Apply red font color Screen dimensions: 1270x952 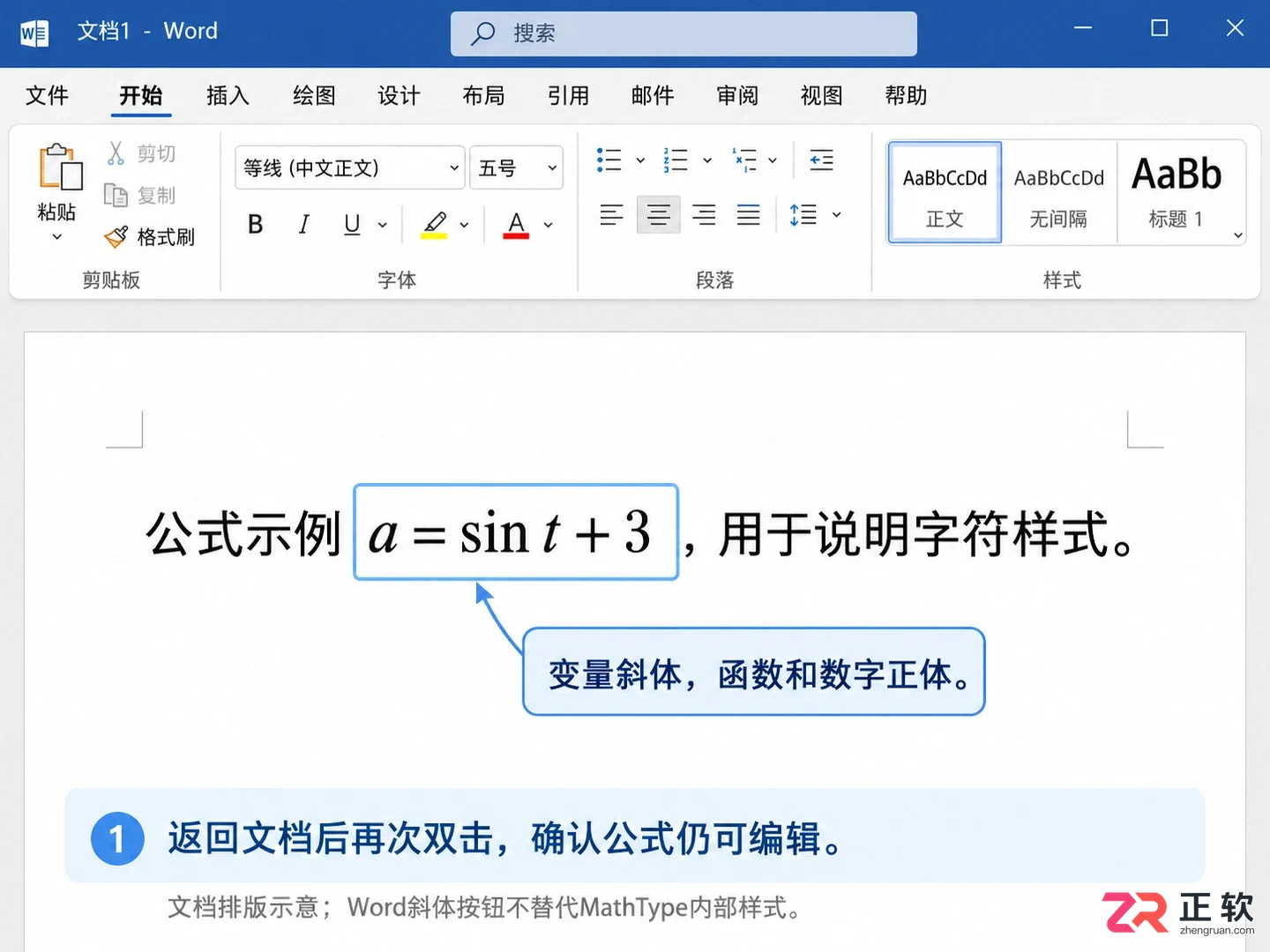(x=516, y=225)
